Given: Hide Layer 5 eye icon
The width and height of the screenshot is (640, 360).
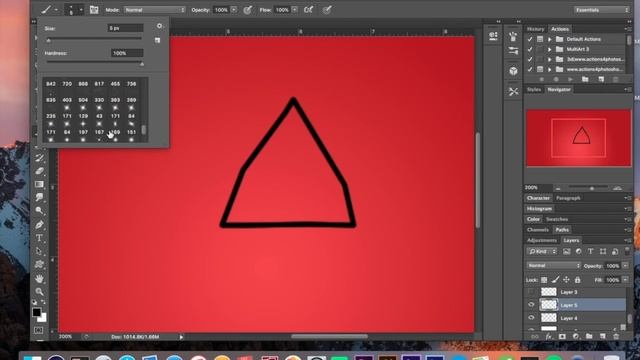Looking at the screenshot, I should coord(531,304).
